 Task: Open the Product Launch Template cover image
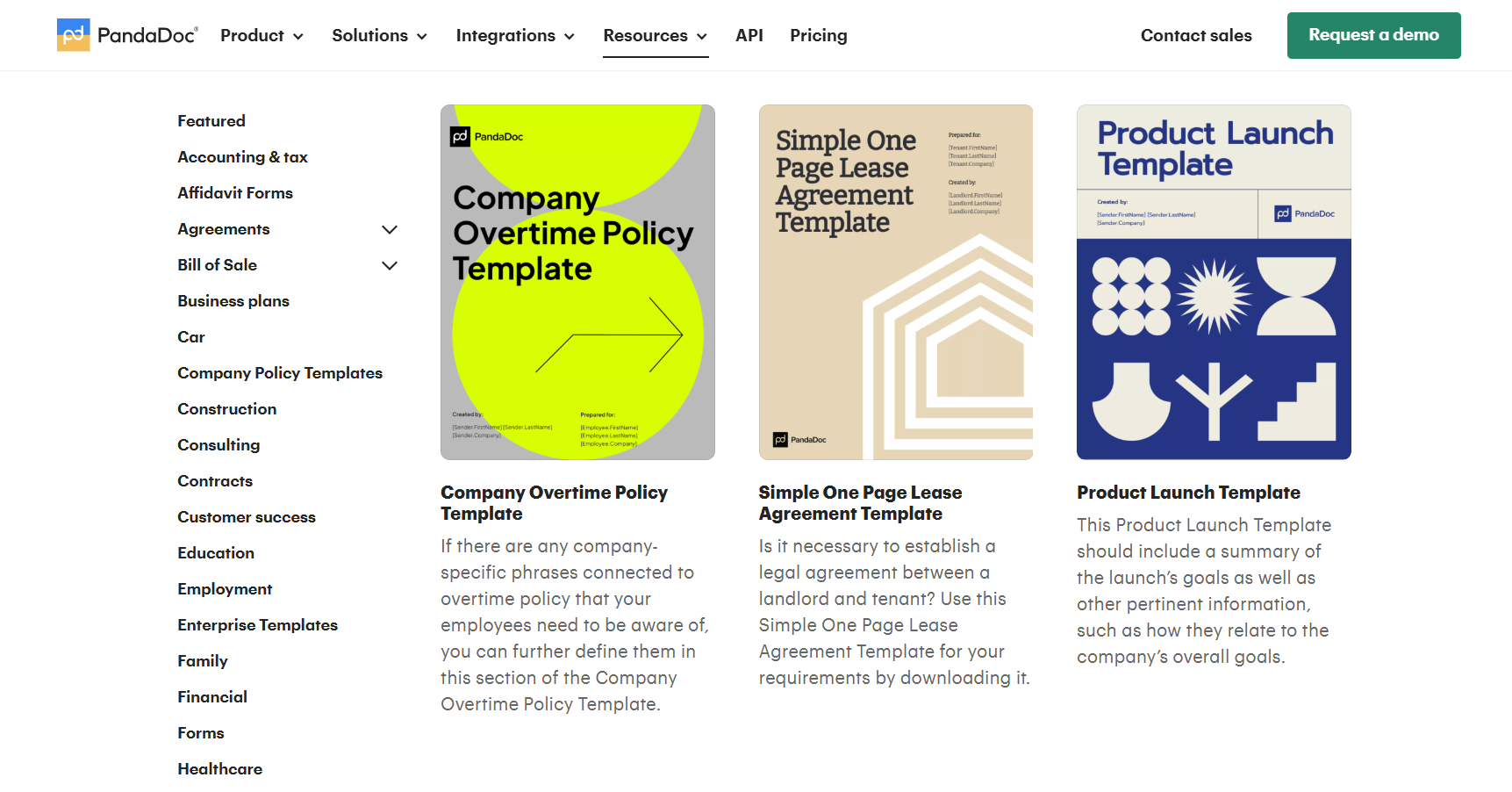click(1214, 282)
